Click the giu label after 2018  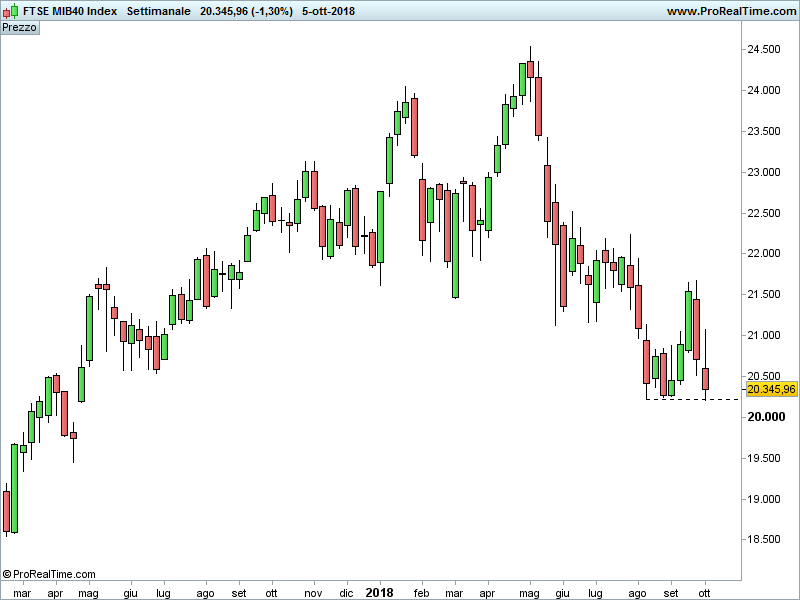562,593
